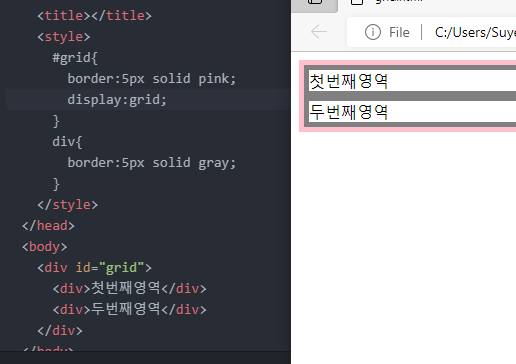This screenshot has height=364, width=516.
Task: Click the <div id="grid"> code line
Action: (x=94, y=268)
